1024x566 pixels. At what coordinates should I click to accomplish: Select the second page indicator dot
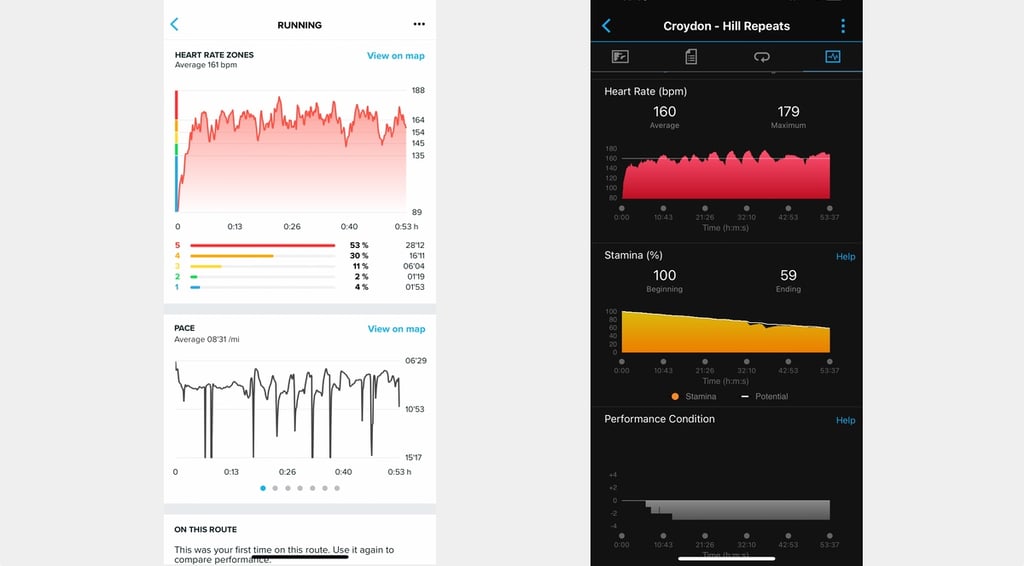275,488
